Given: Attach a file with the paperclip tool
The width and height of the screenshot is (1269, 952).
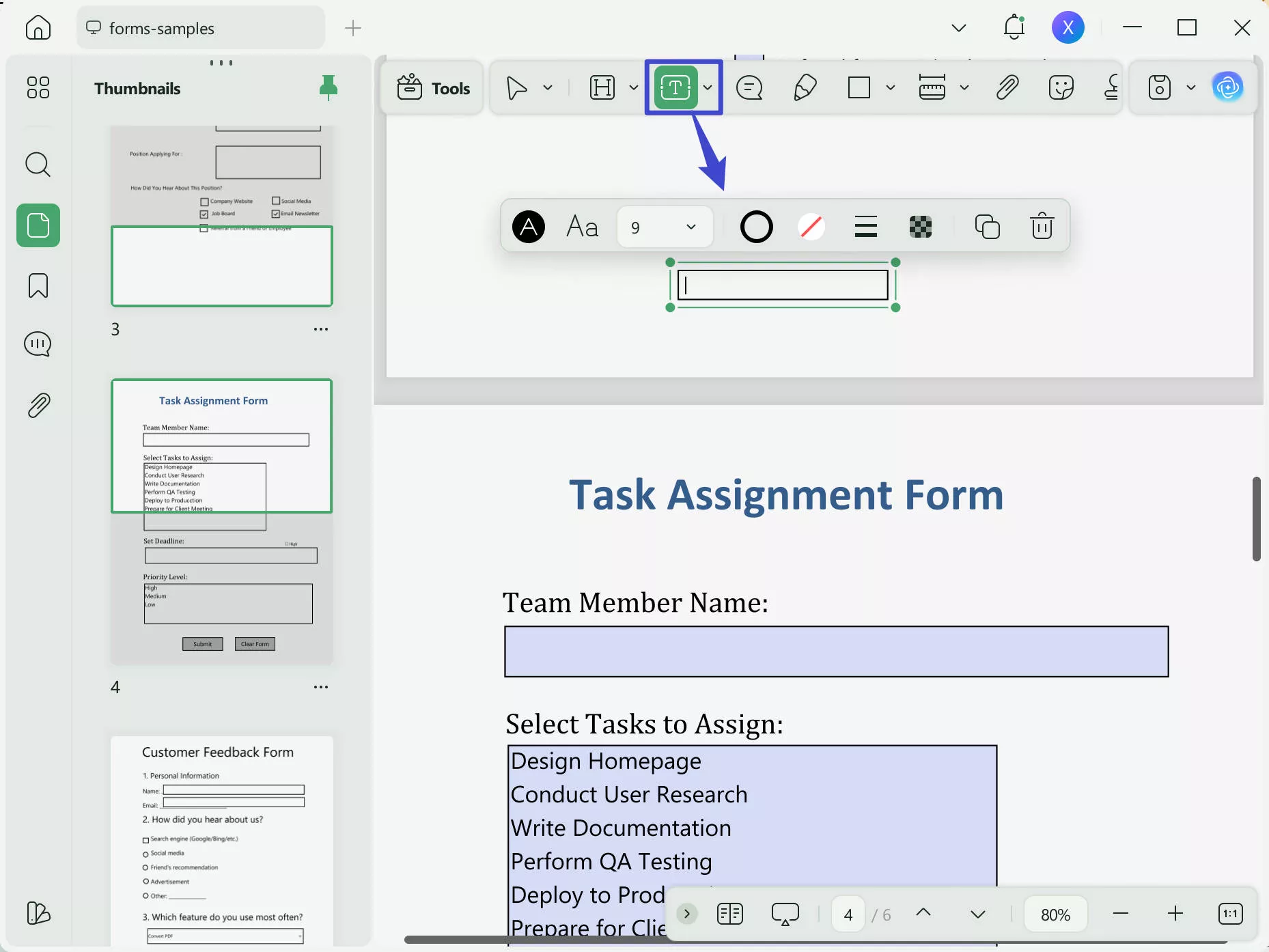Looking at the screenshot, I should click(x=1007, y=87).
